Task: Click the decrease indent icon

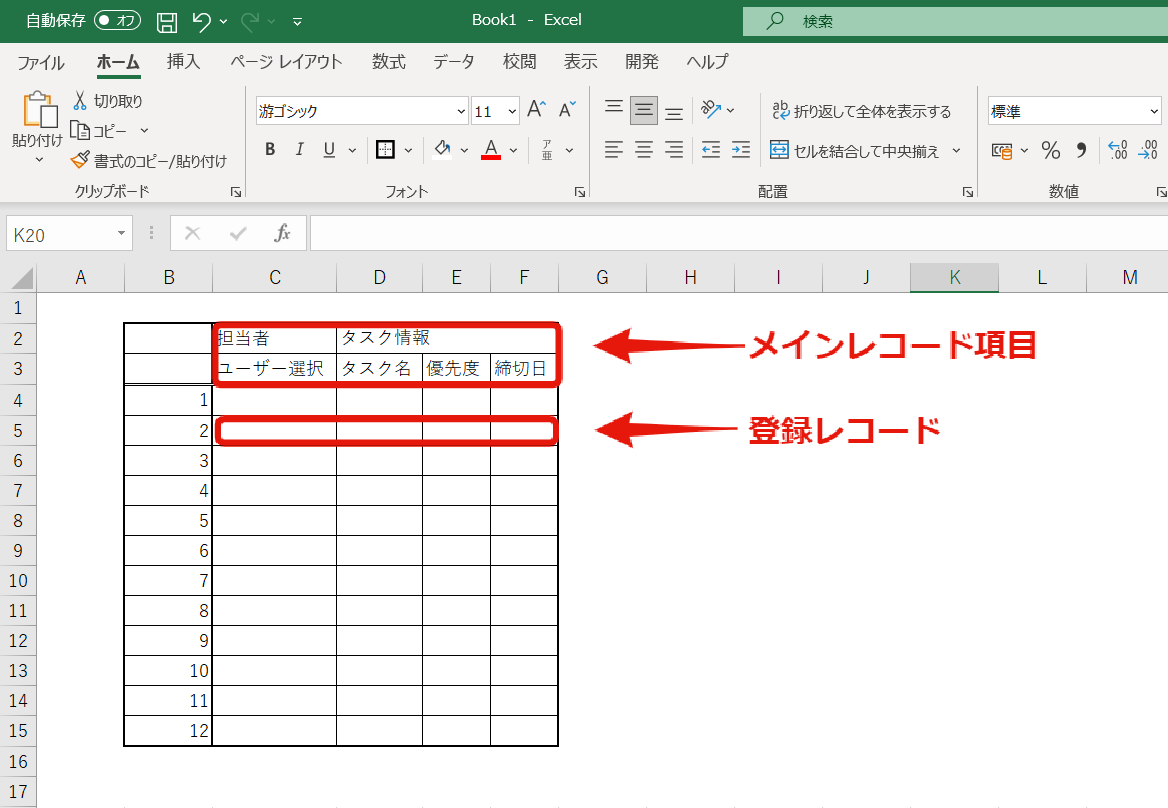Action: (x=711, y=150)
